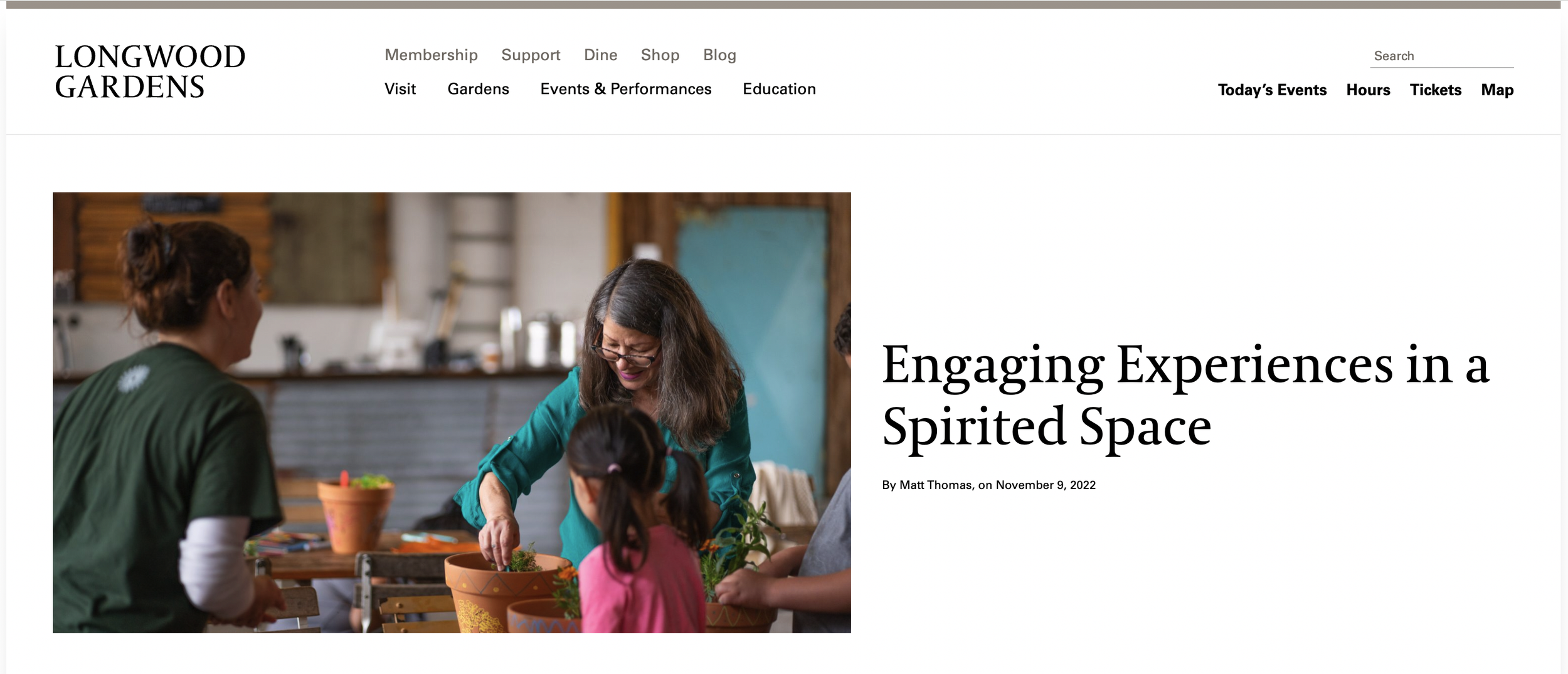The height and width of the screenshot is (674, 1568).
Task: Click the gray bar atop the page
Action: pyautogui.click(x=783, y=4)
